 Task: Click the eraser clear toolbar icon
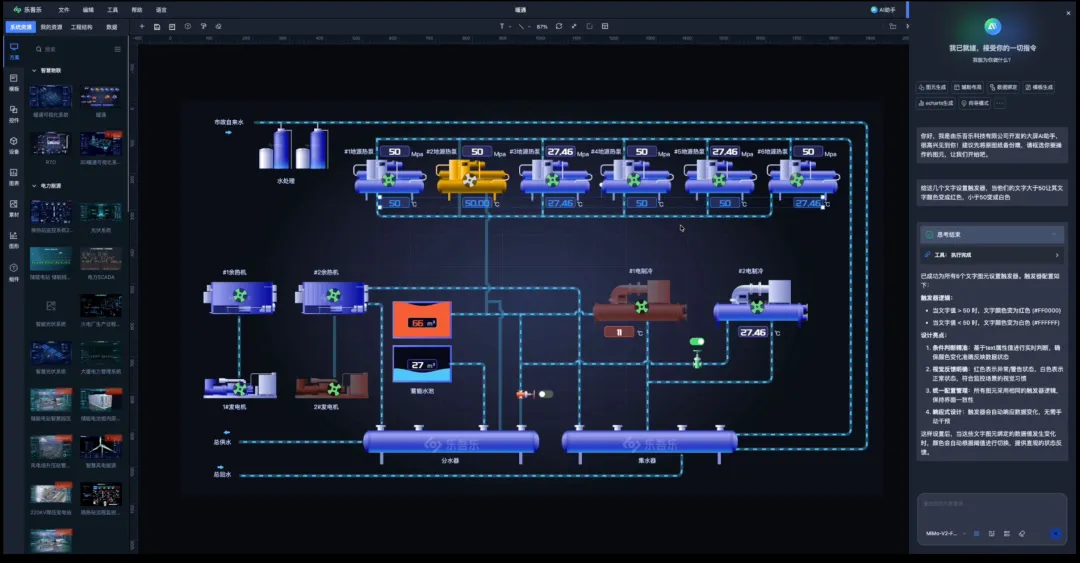pos(218,26)
